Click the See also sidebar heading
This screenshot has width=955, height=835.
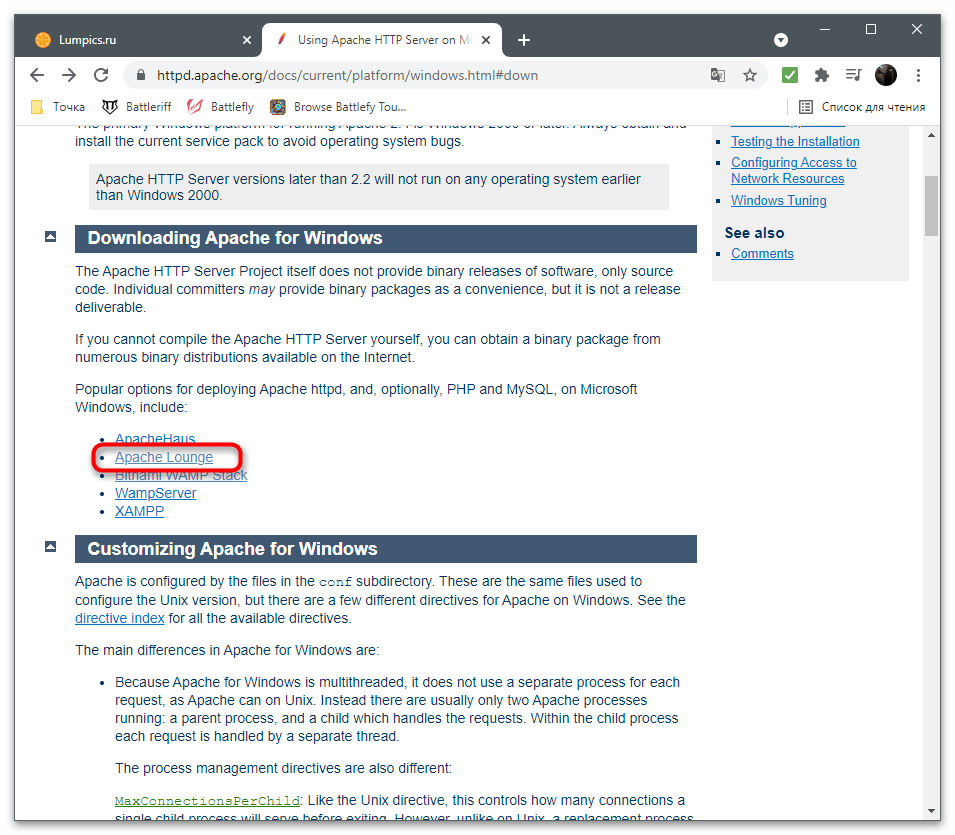(754, 233)
